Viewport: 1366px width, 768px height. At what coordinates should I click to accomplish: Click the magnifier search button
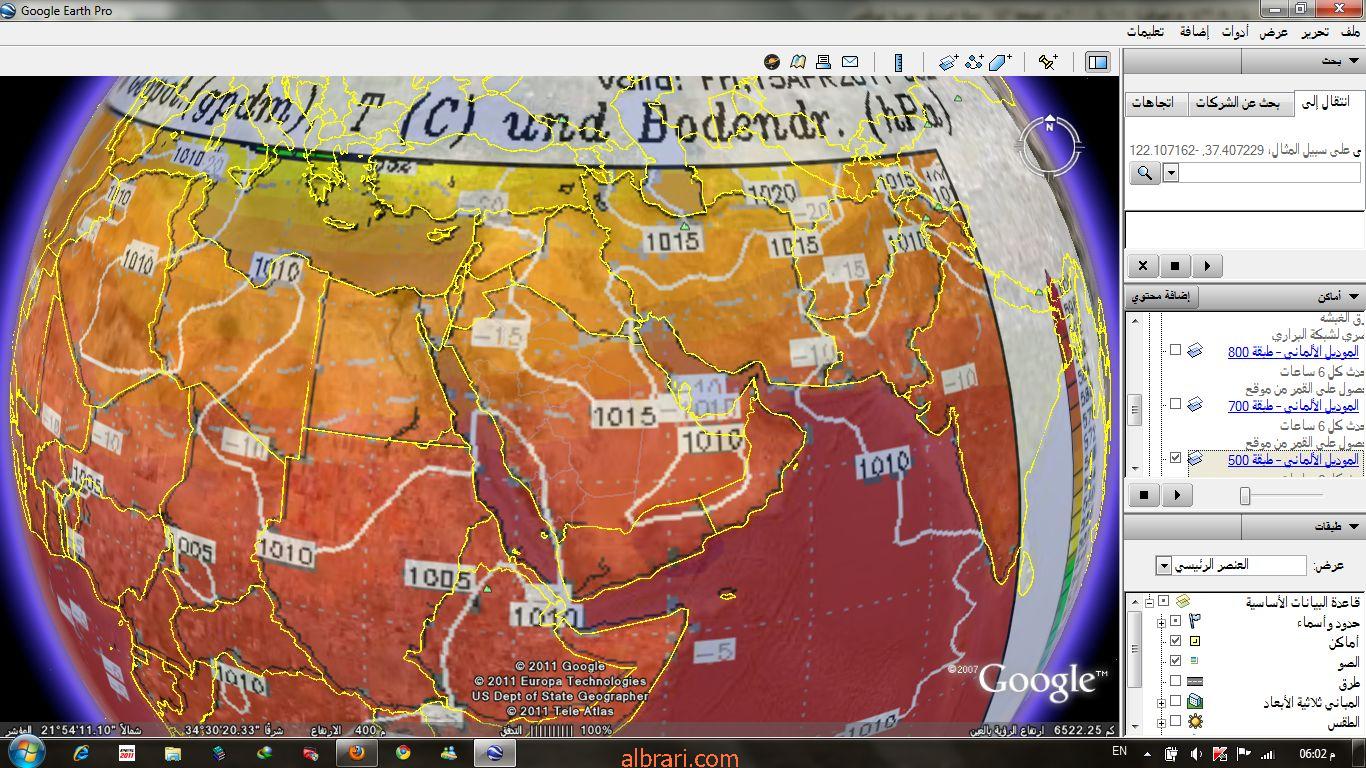tap(1145, 173)
